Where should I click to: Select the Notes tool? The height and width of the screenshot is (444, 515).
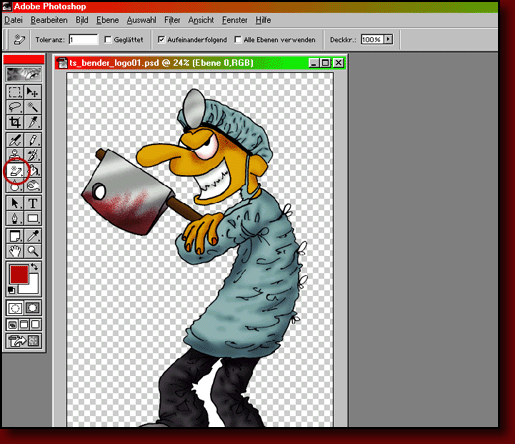pos(15,236)
